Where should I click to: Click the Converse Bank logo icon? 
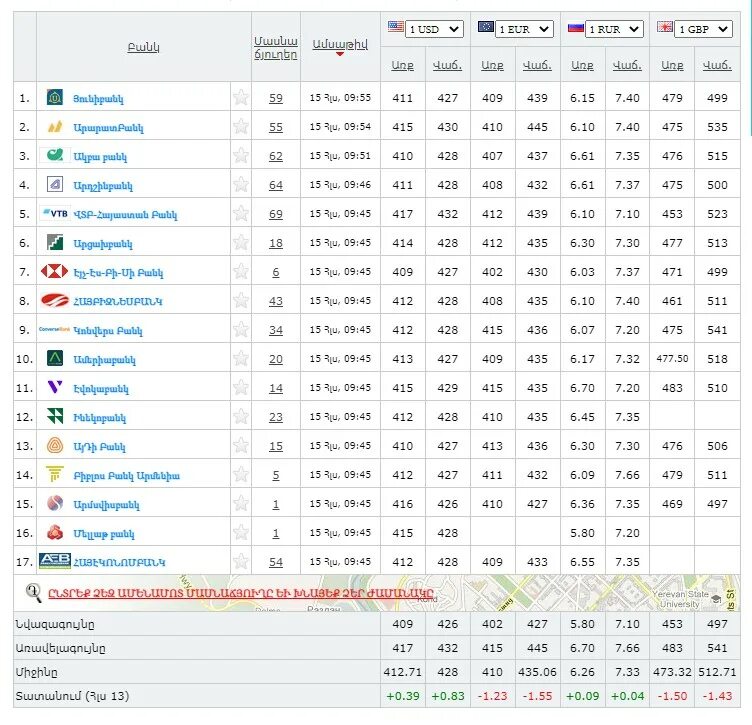click(x=55, y=329)
